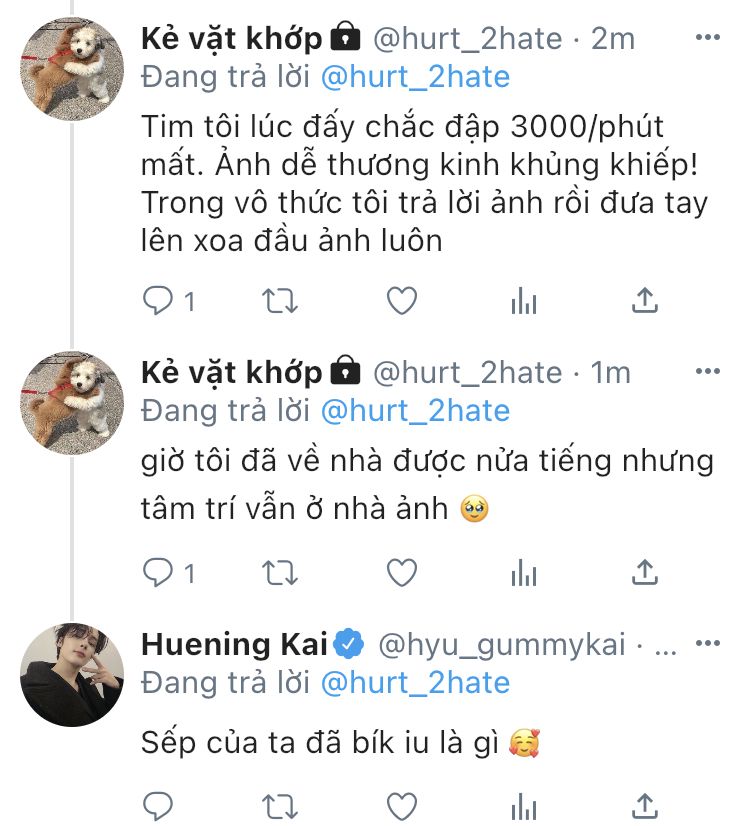Open the @hurt_2hate reply link in first tweet
The image size is (750, 826).
point(415,77)
